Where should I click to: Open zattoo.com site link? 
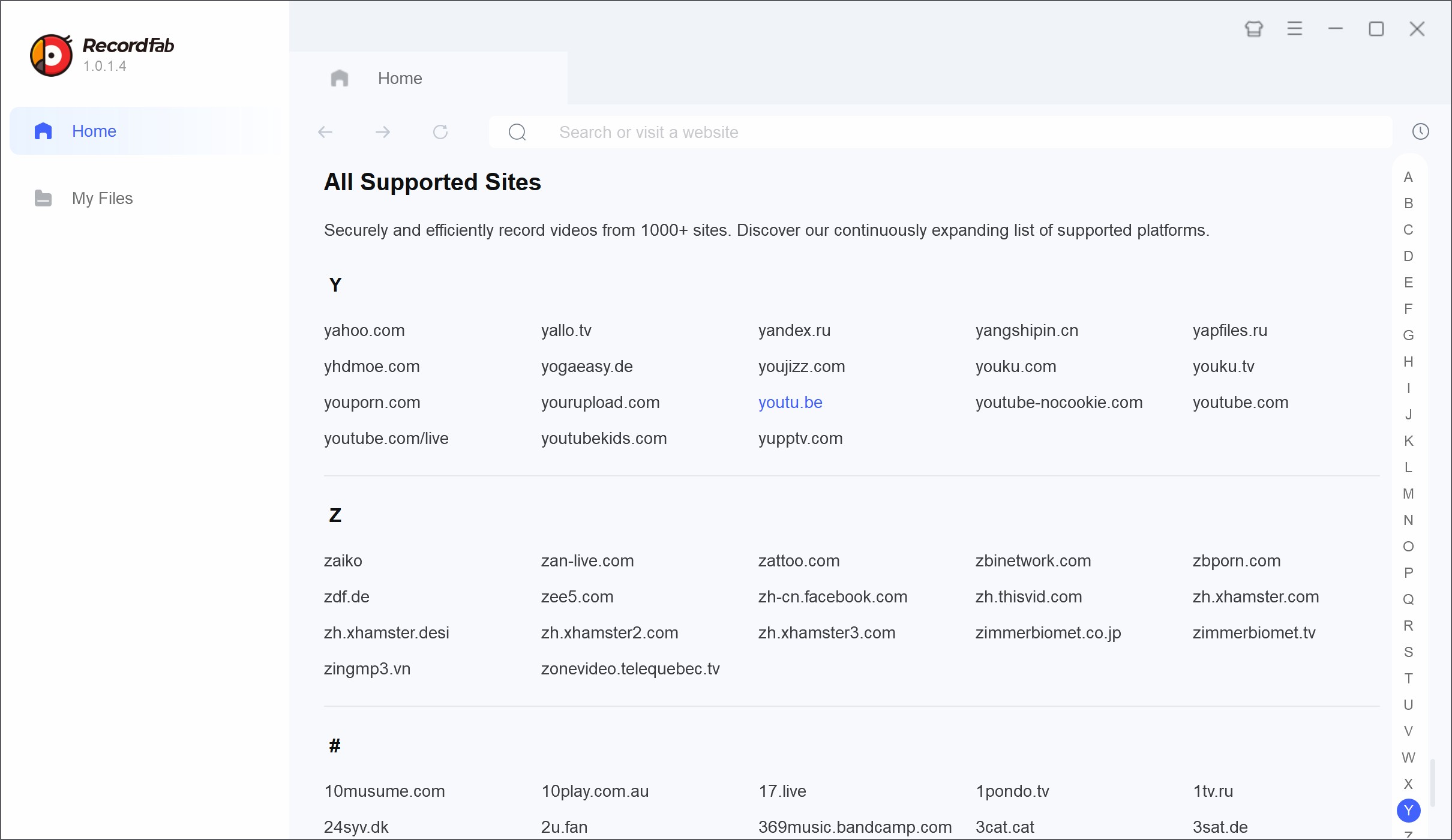pos(799,561)
